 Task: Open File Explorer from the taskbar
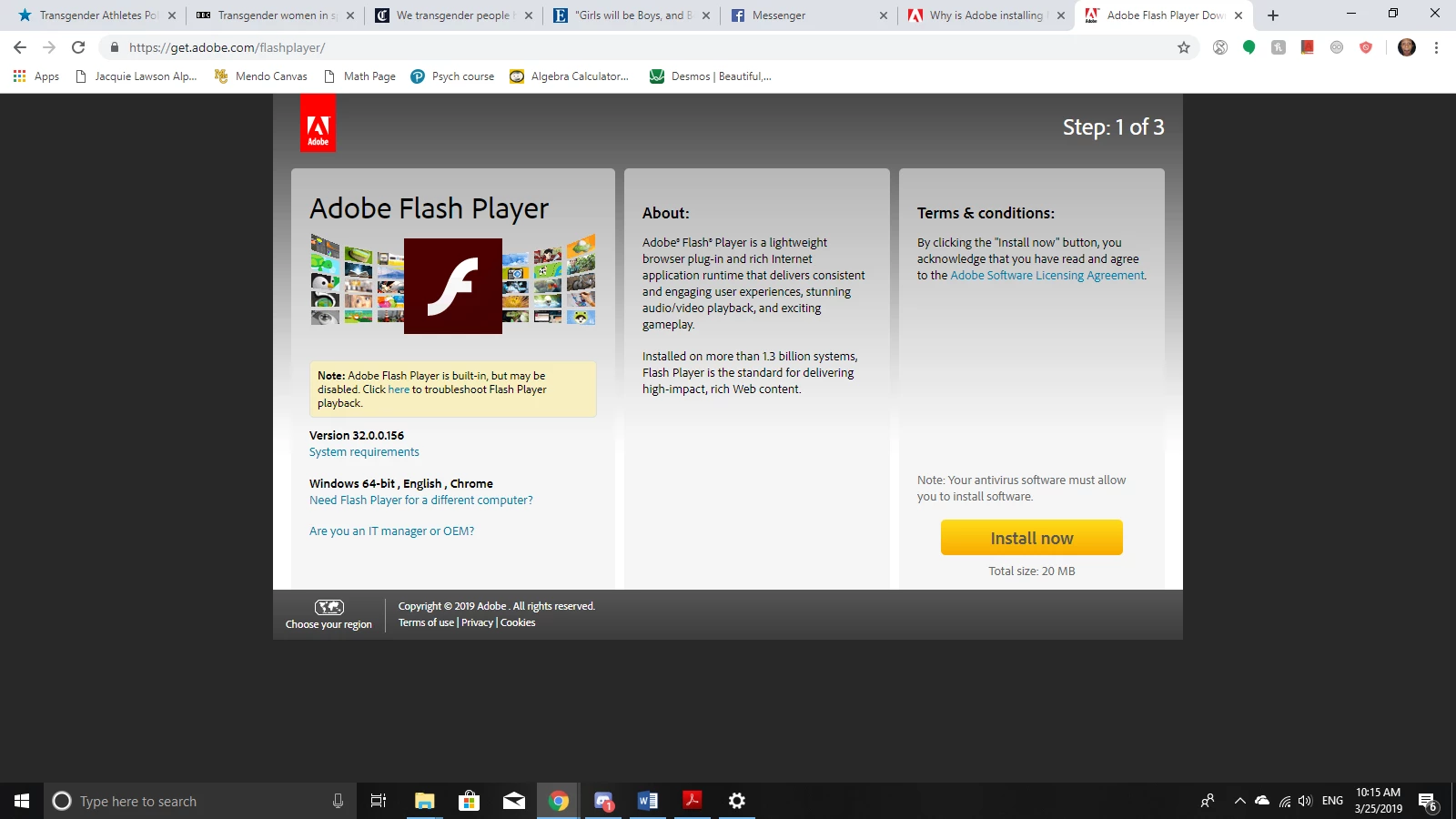pyautogui.click(x=425, y=801)
